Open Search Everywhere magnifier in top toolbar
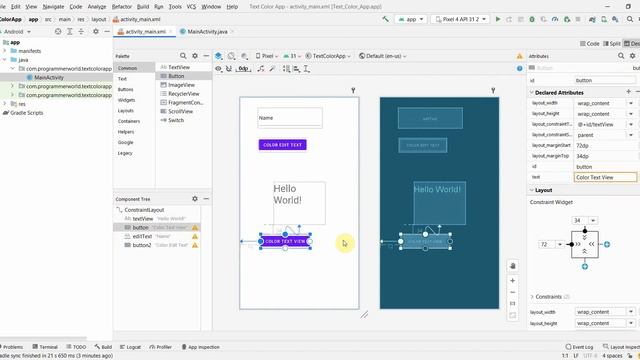640x360 pixels. point(630,19)
